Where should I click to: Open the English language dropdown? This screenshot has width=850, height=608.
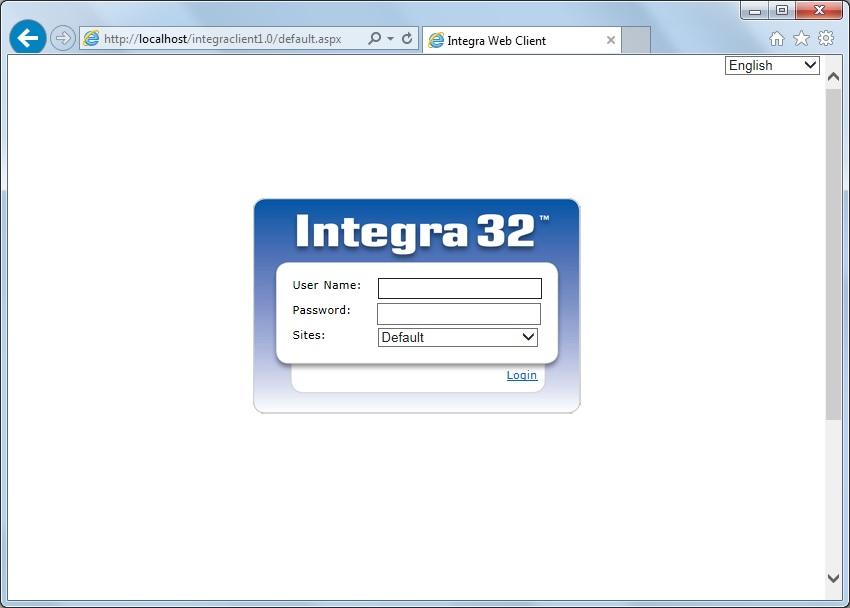point(772,66)
